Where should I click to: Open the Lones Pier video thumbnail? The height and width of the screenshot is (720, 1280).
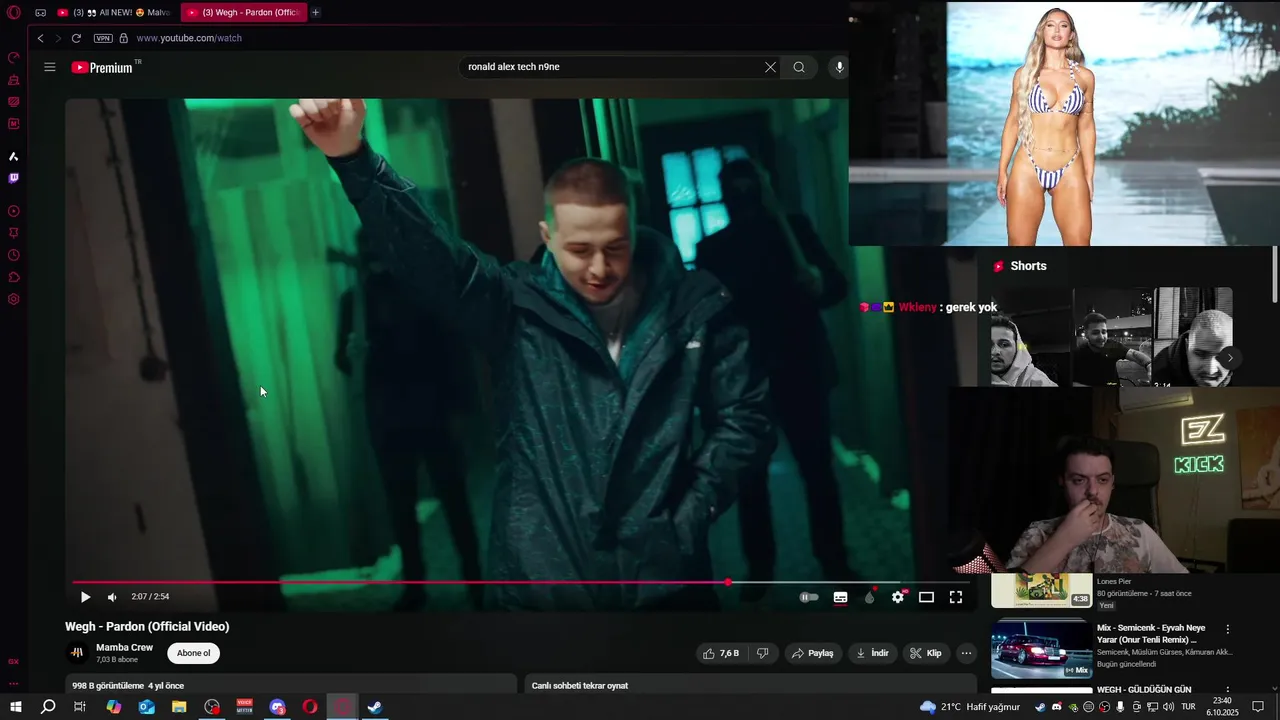1041,590
